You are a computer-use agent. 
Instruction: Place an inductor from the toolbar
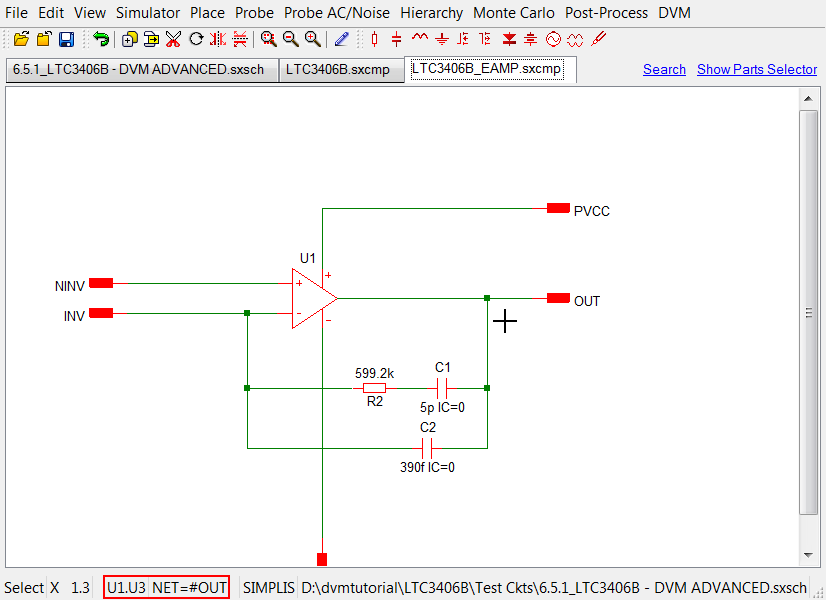click(x=419, y=39)
